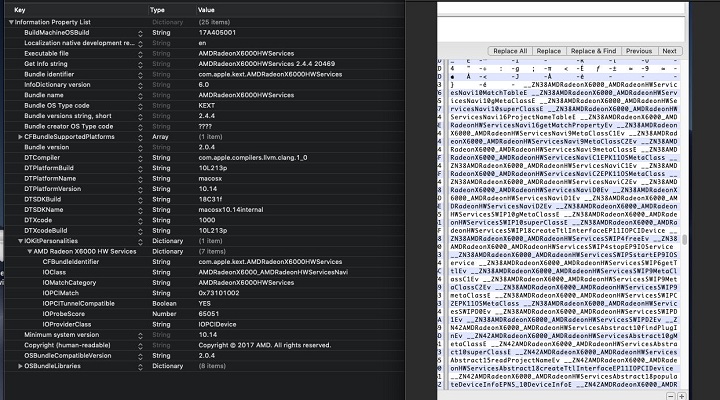The height and width of the screenshot is (400, 720).
Task: Open key stepper for DTCompiler row
Action: tap(140, 158)
